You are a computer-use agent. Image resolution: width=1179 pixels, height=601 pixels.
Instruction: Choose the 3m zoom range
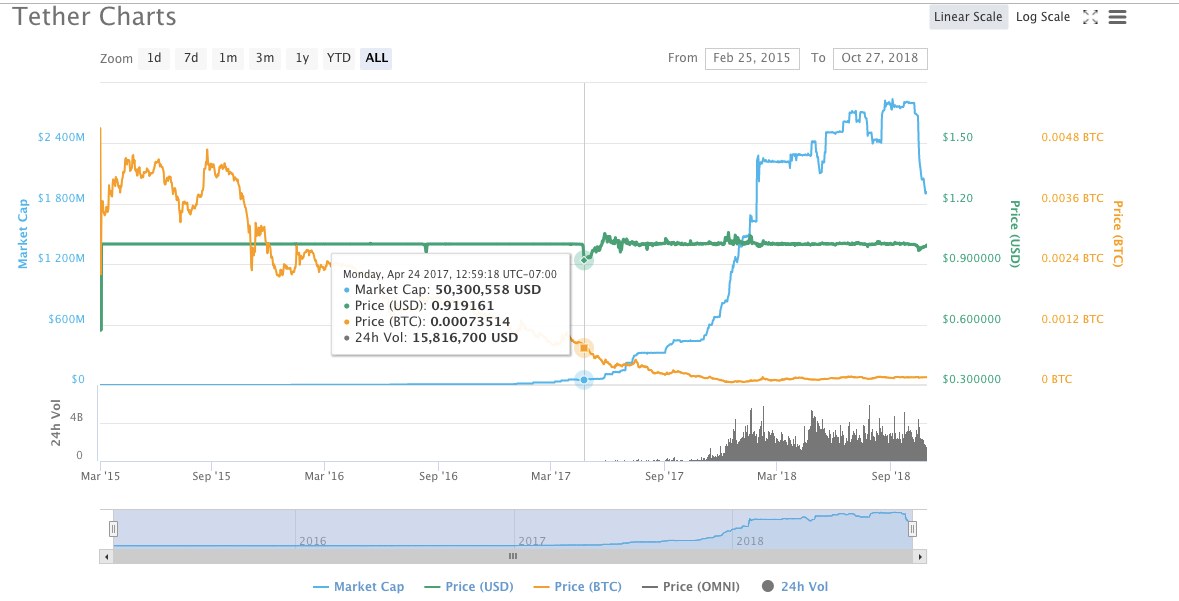(265, 58)
